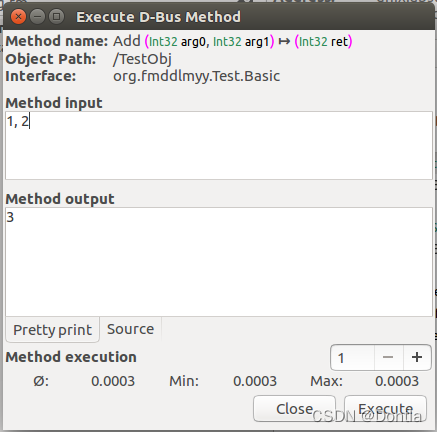Click the Ø average time value
The image size is (437, 432).
click(113, 381)
